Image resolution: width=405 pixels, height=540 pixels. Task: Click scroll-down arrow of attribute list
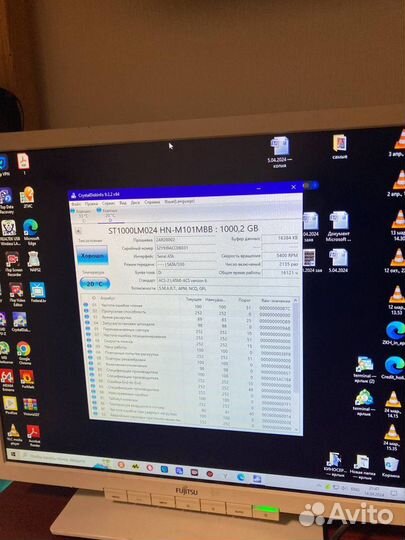coord(296,429)
